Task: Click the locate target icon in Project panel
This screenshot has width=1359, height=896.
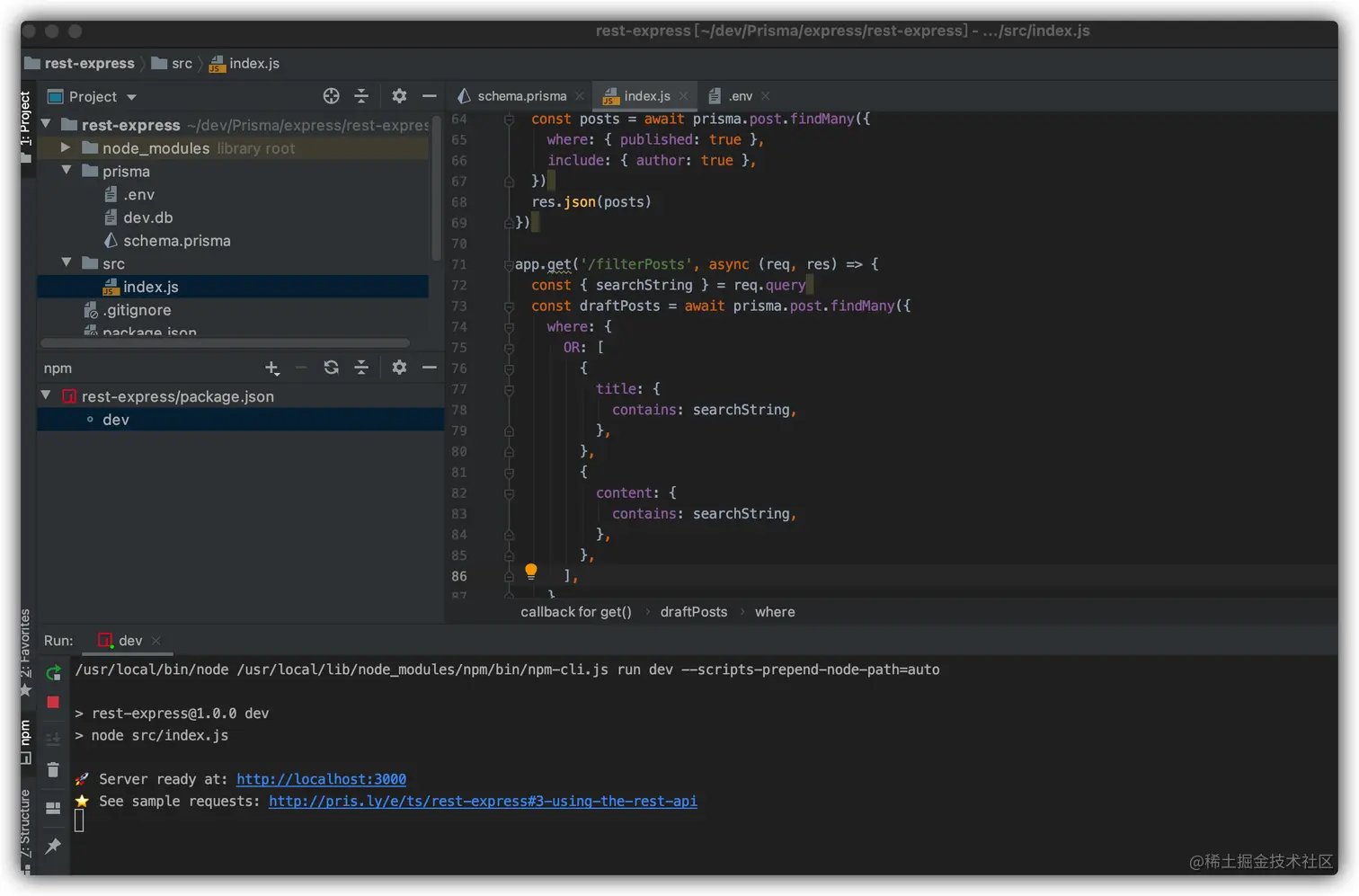Action: tap(331, 96)
